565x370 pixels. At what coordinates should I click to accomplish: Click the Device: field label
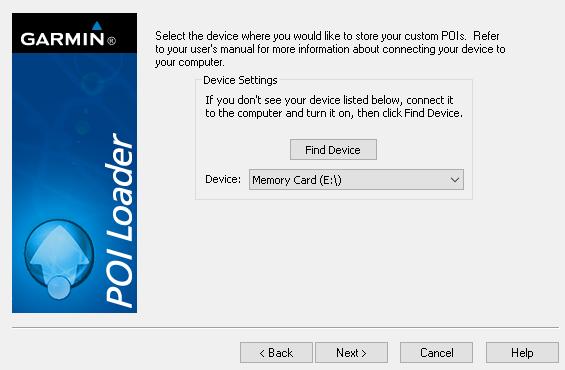coord(223,179)
